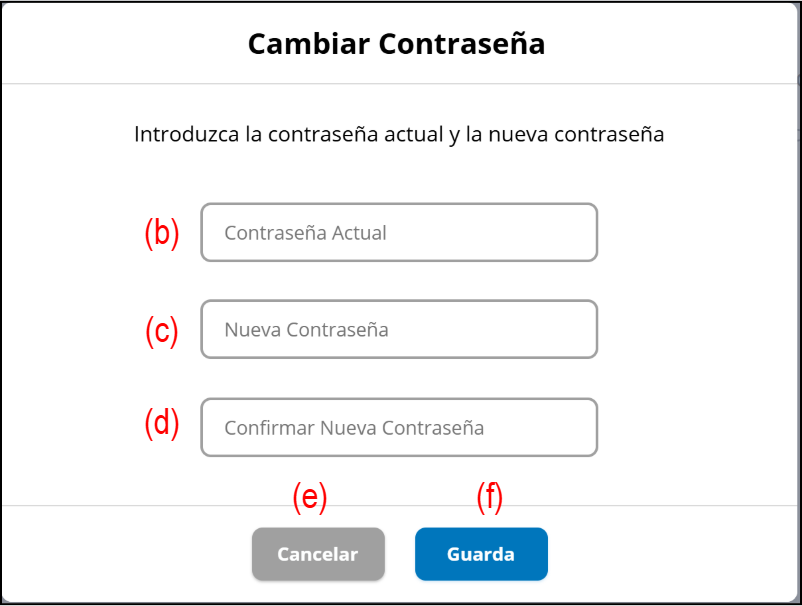Viewport: 802px width, 606px height.
Task: Click the red (f) label above Guarda
Action: tap(488, 497)
